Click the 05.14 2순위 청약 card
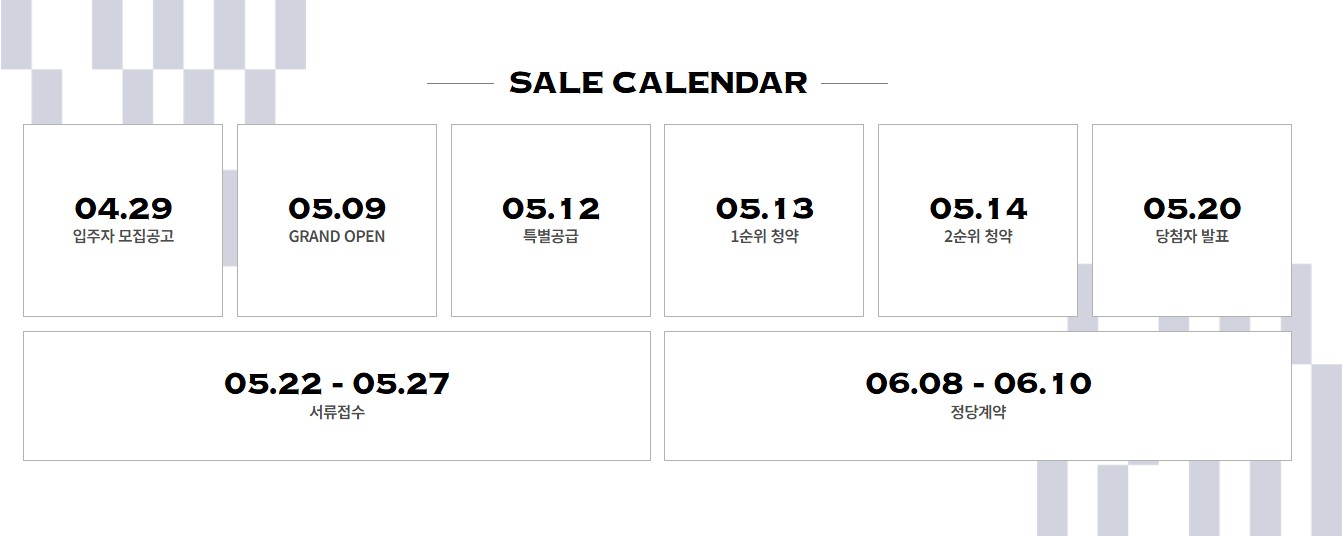Image resolution: width=1343 pixels, height=536 pixels. 978,220
